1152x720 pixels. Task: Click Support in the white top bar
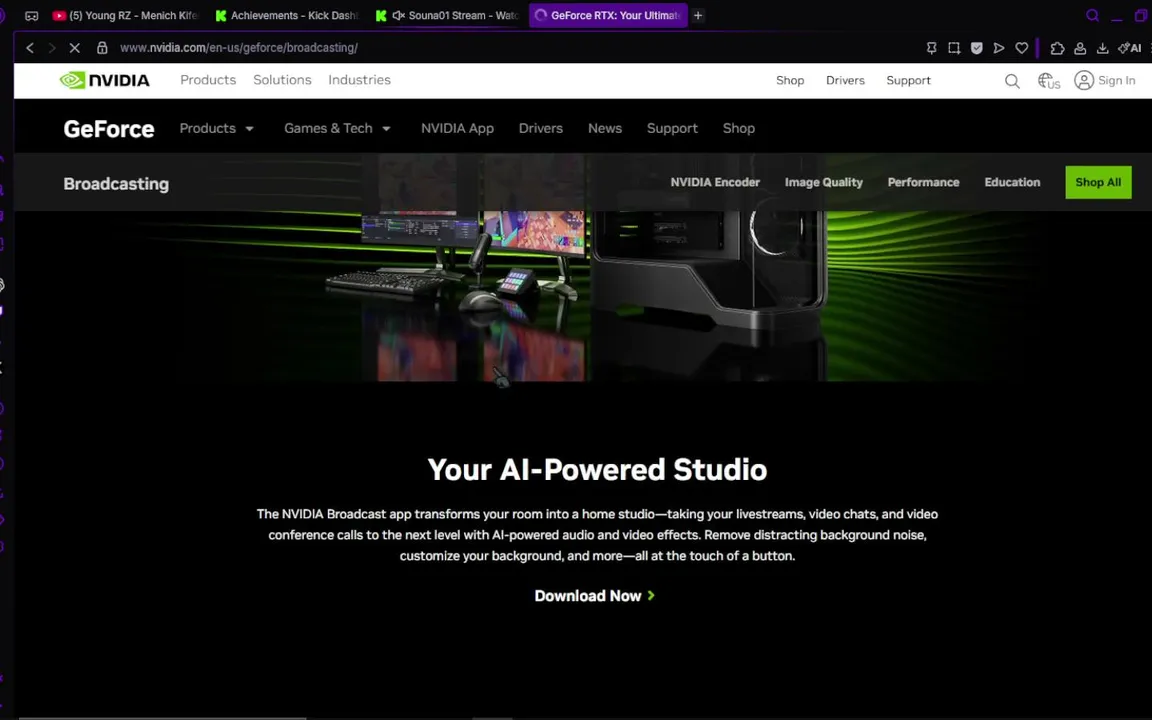908,80
